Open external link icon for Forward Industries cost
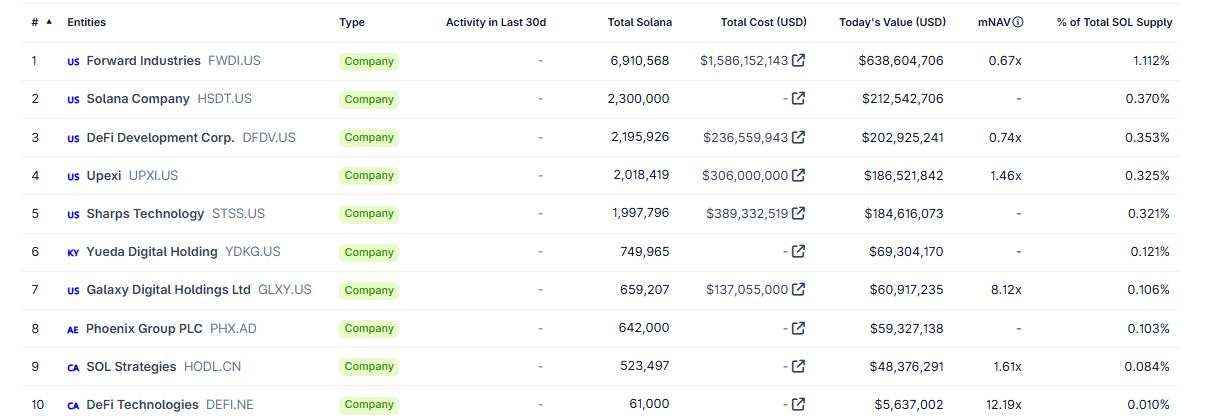 (x=798, y=61)
